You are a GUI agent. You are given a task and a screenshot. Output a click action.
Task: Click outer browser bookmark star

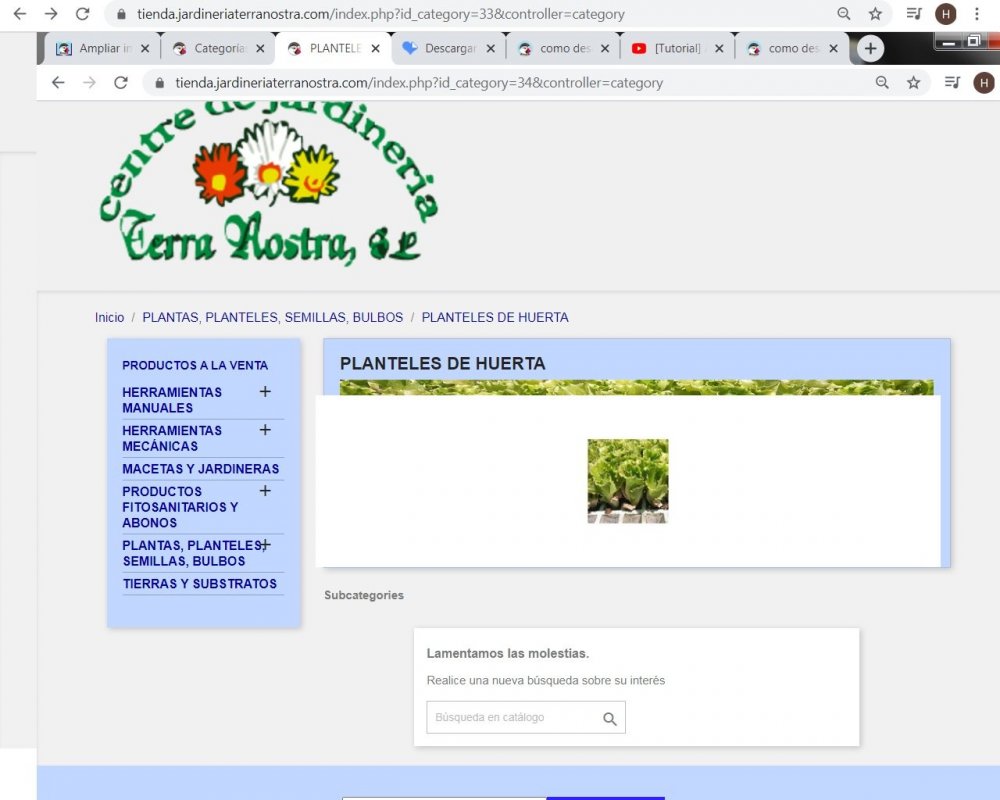coord(875,13)
